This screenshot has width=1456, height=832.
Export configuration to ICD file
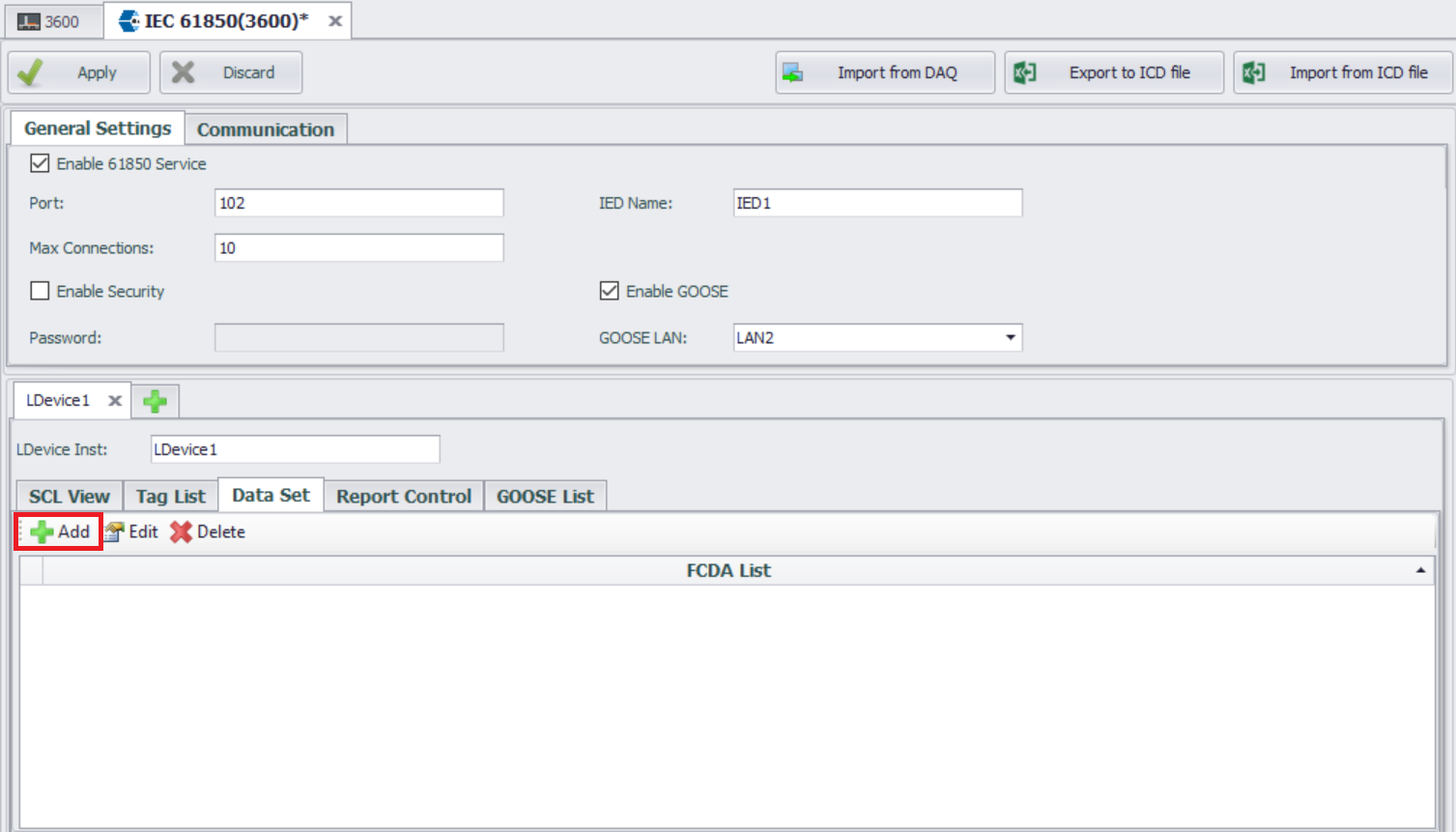coord(1114,72)
